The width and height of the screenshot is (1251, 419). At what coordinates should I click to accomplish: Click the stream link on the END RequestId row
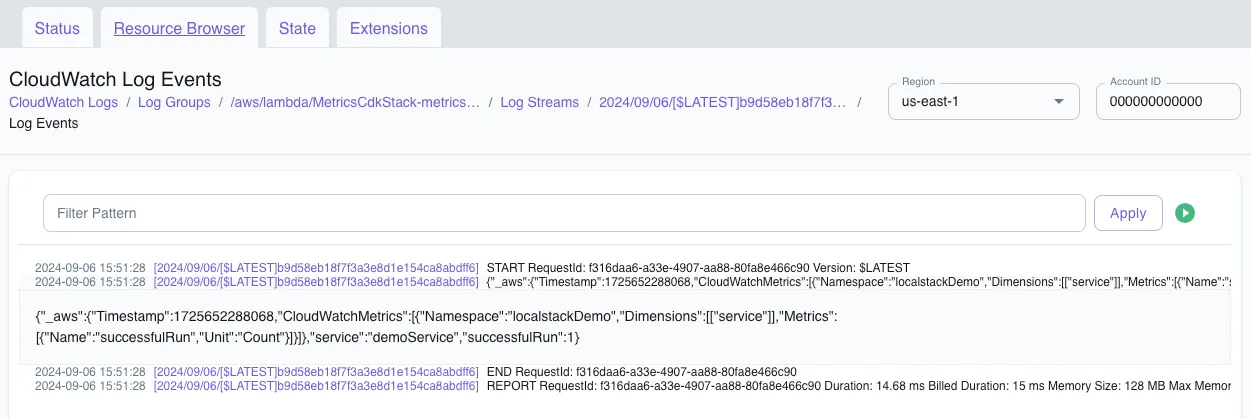coord(316,372)
